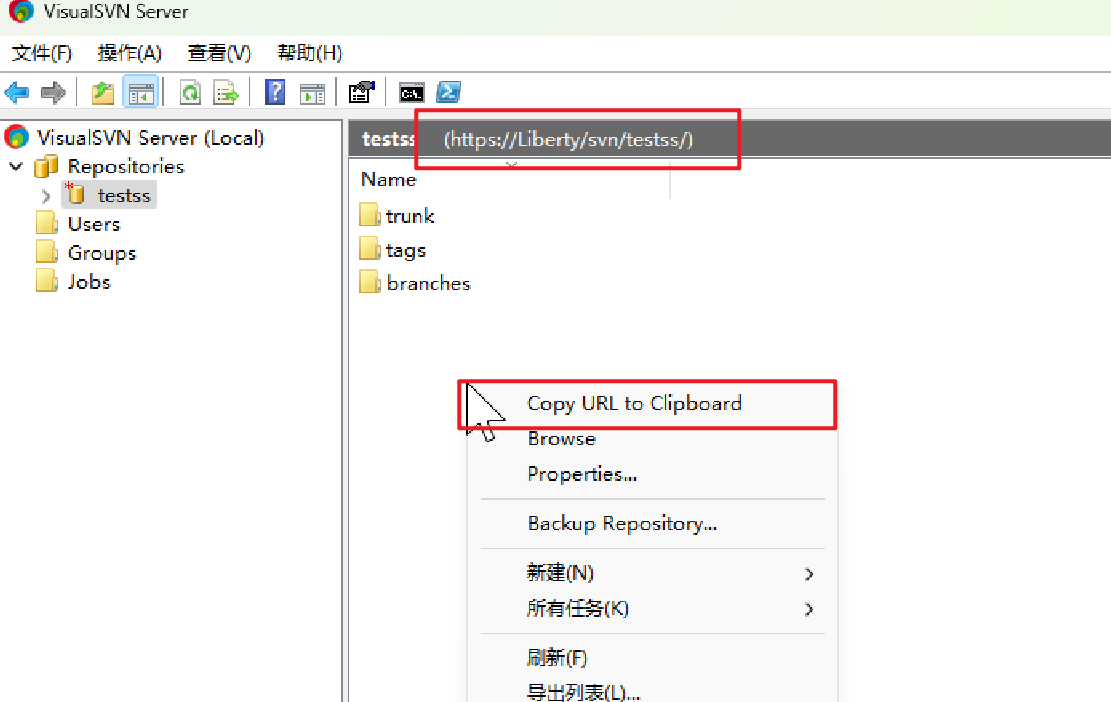The image size is (1111, 702).
Task: Click the green Refresh toolbar icon
Action: 189,93
